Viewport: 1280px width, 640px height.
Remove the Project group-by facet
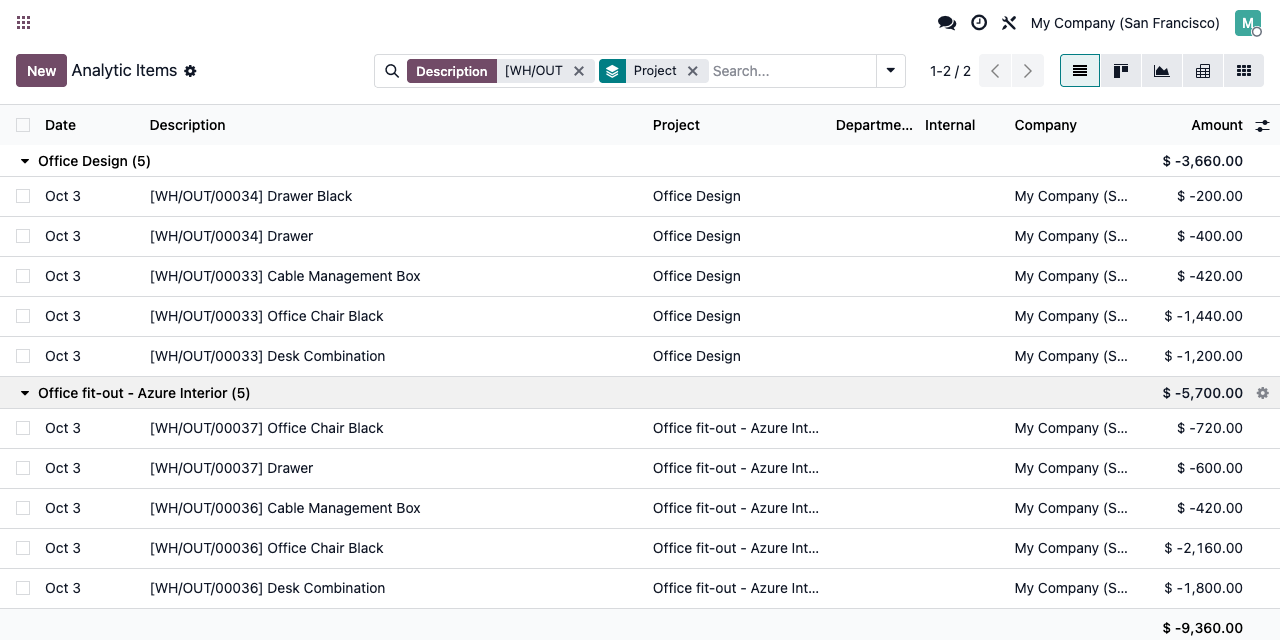click(693, 71)
